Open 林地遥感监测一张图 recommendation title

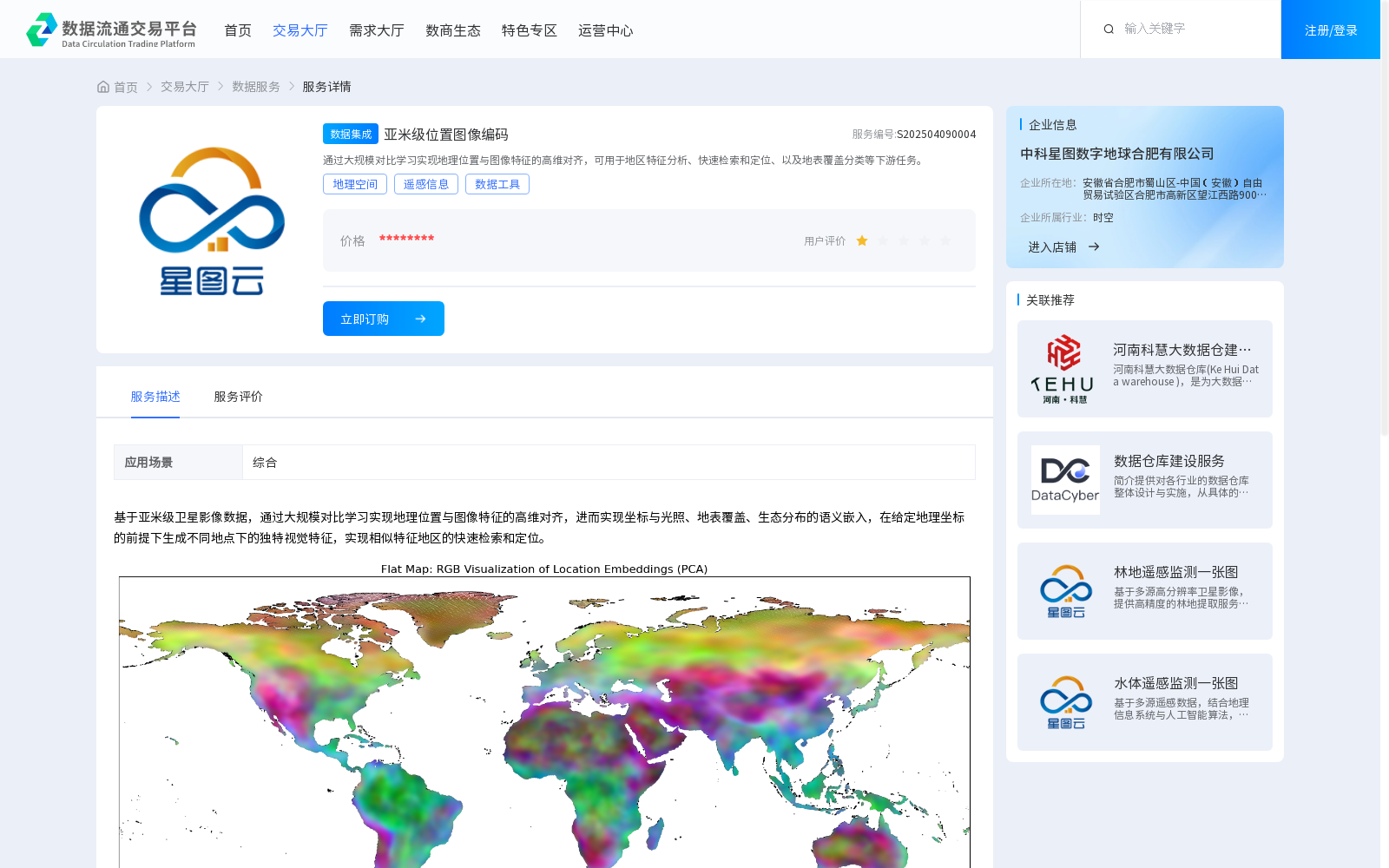[x=1176, y=572]
